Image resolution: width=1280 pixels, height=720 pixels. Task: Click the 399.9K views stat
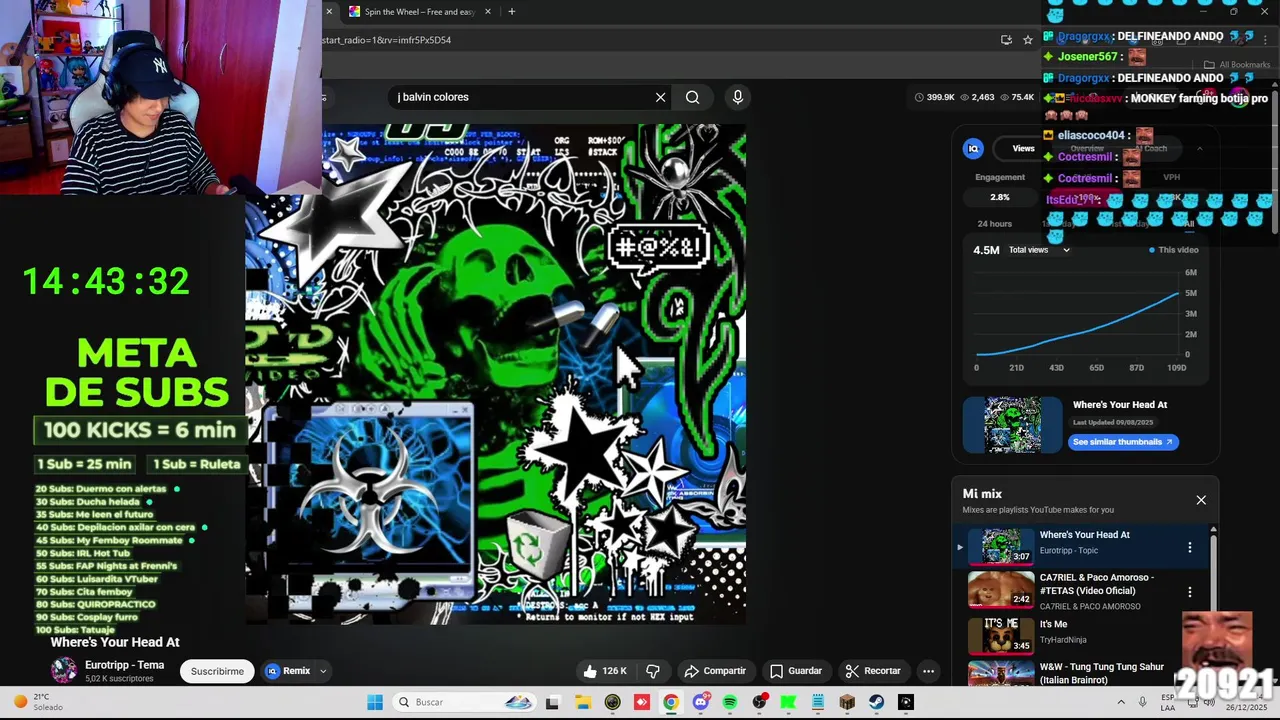(x=934, y=97)
